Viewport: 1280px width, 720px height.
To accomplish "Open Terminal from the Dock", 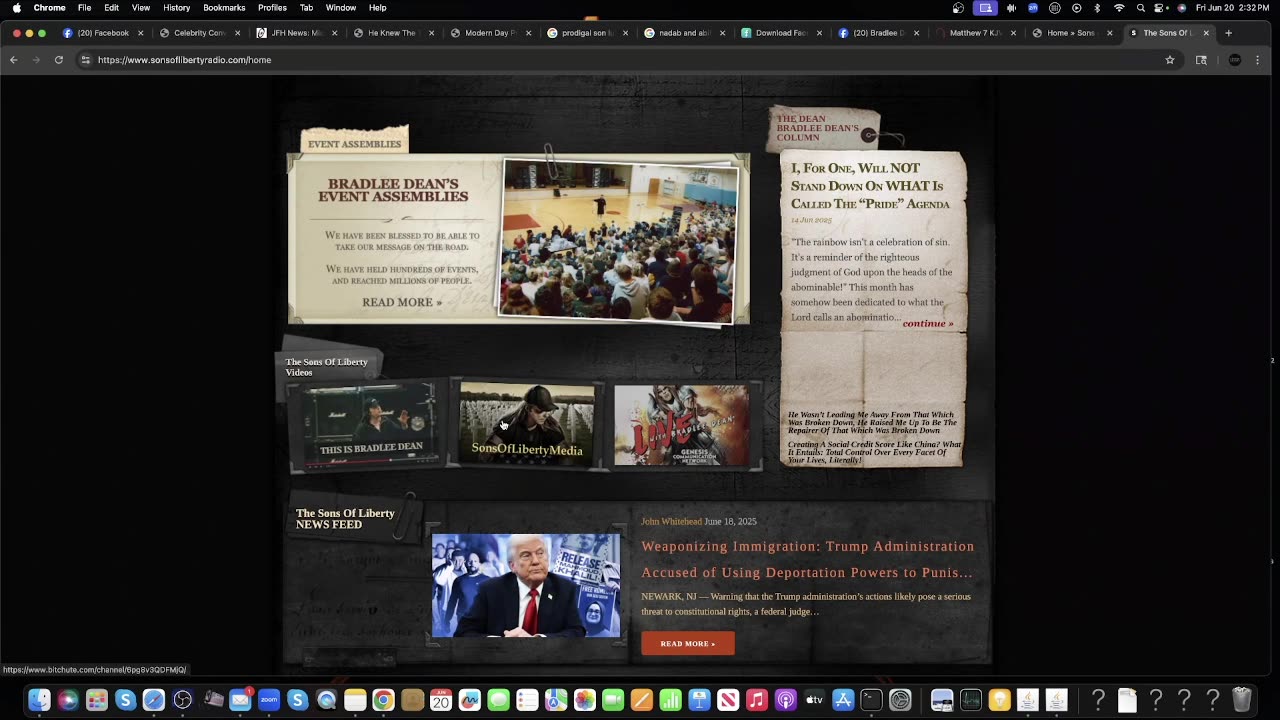I will coord(872,700).
